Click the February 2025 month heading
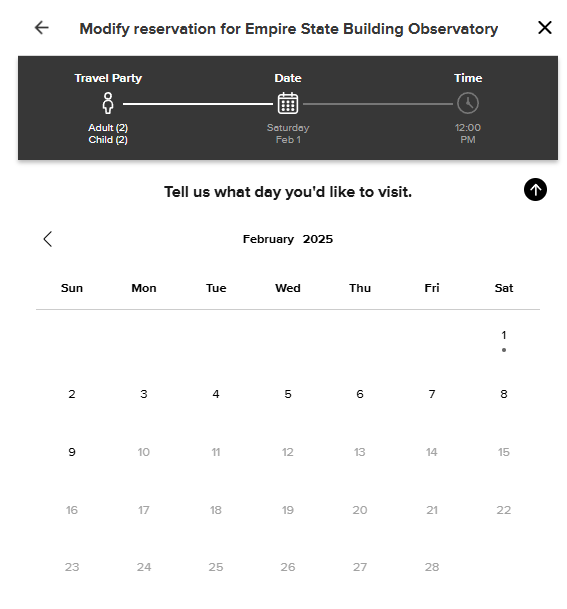Screen dimensions: 567x609 tap(288, 239)
